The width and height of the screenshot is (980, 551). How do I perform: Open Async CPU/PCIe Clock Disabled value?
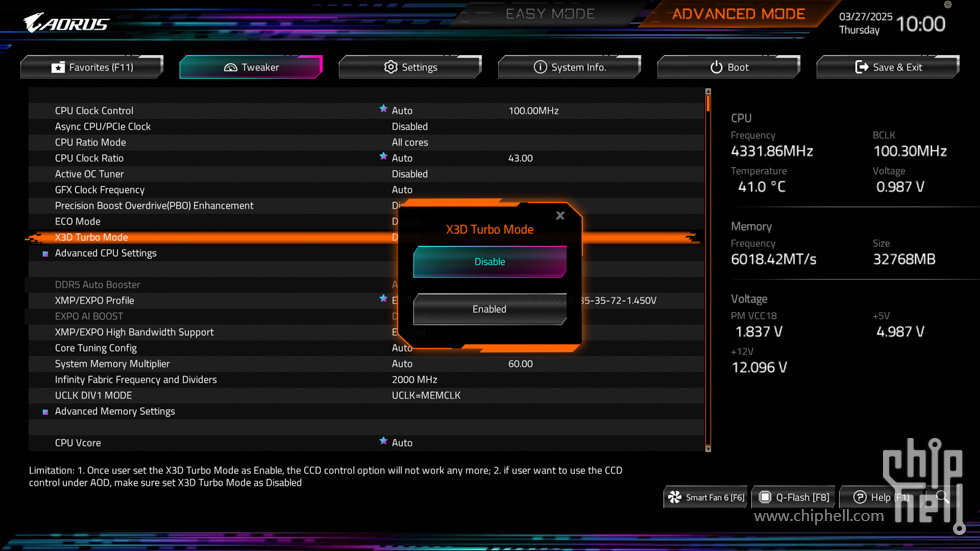409,126
